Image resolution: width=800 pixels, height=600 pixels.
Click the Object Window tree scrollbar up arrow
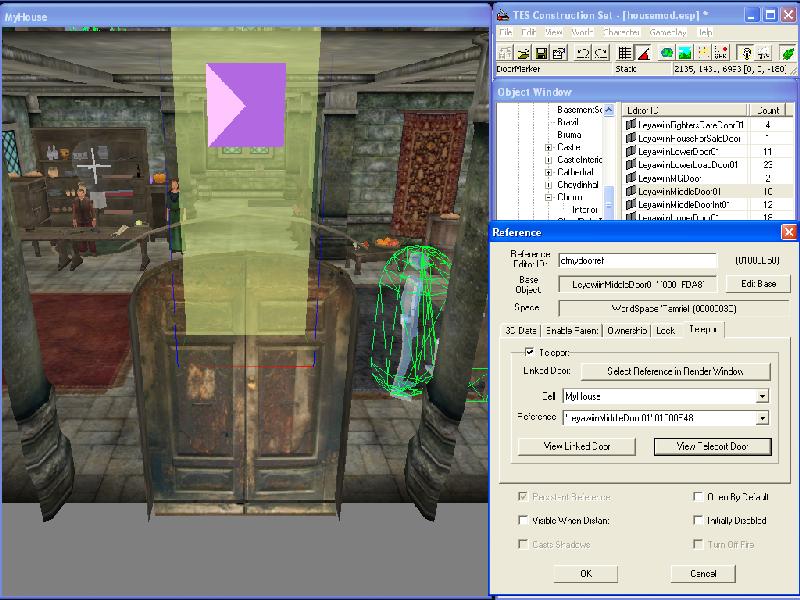609,110
